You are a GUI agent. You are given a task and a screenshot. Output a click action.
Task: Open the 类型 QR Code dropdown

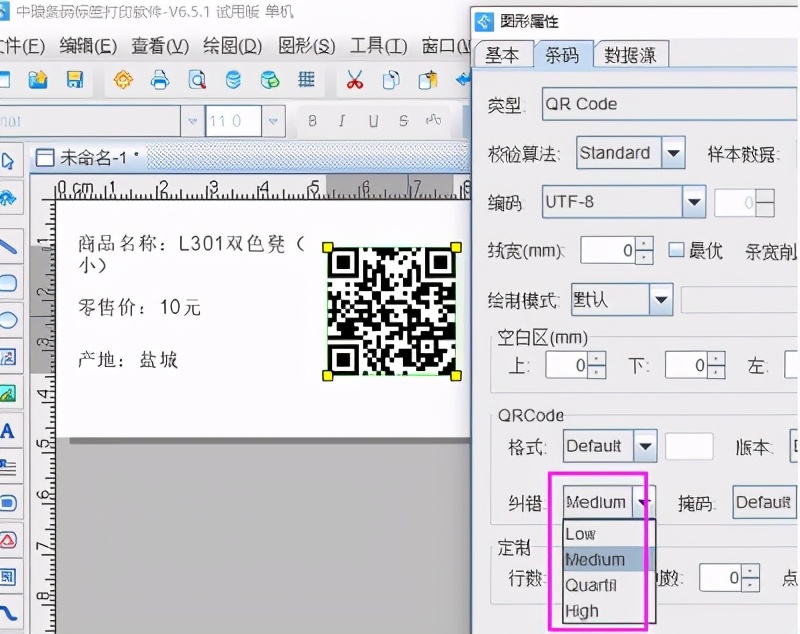[669, 104]
